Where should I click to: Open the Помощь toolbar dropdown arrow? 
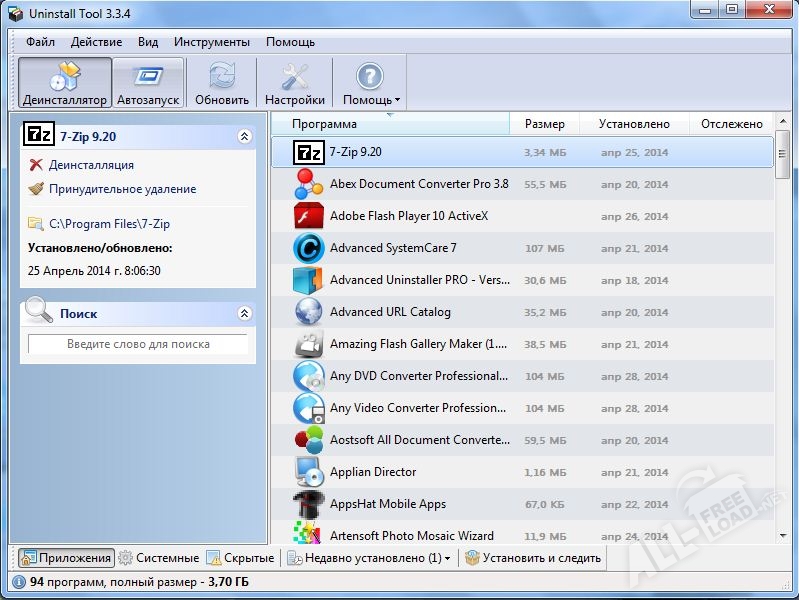[398, 101]
